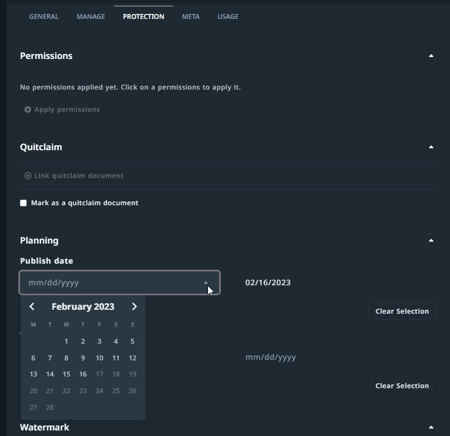Screen dimensions: 450x436
Task: Pick day 10 in the calendar
Action: [99, 358]
